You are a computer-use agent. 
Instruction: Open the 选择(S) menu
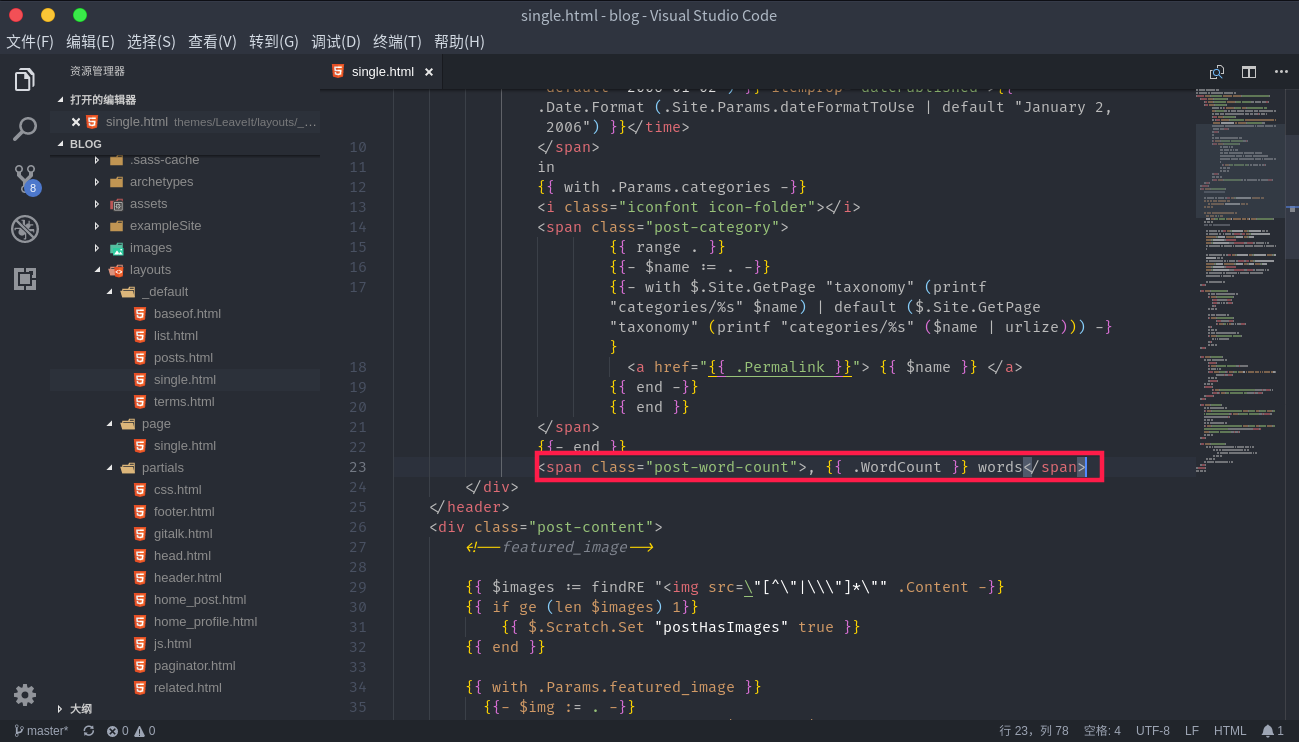point(151,42)
